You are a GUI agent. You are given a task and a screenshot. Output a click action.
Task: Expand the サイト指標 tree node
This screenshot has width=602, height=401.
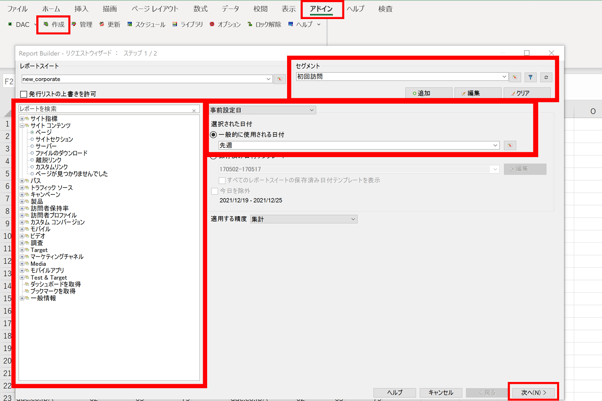pyautogui.click(x=22, y=119)
